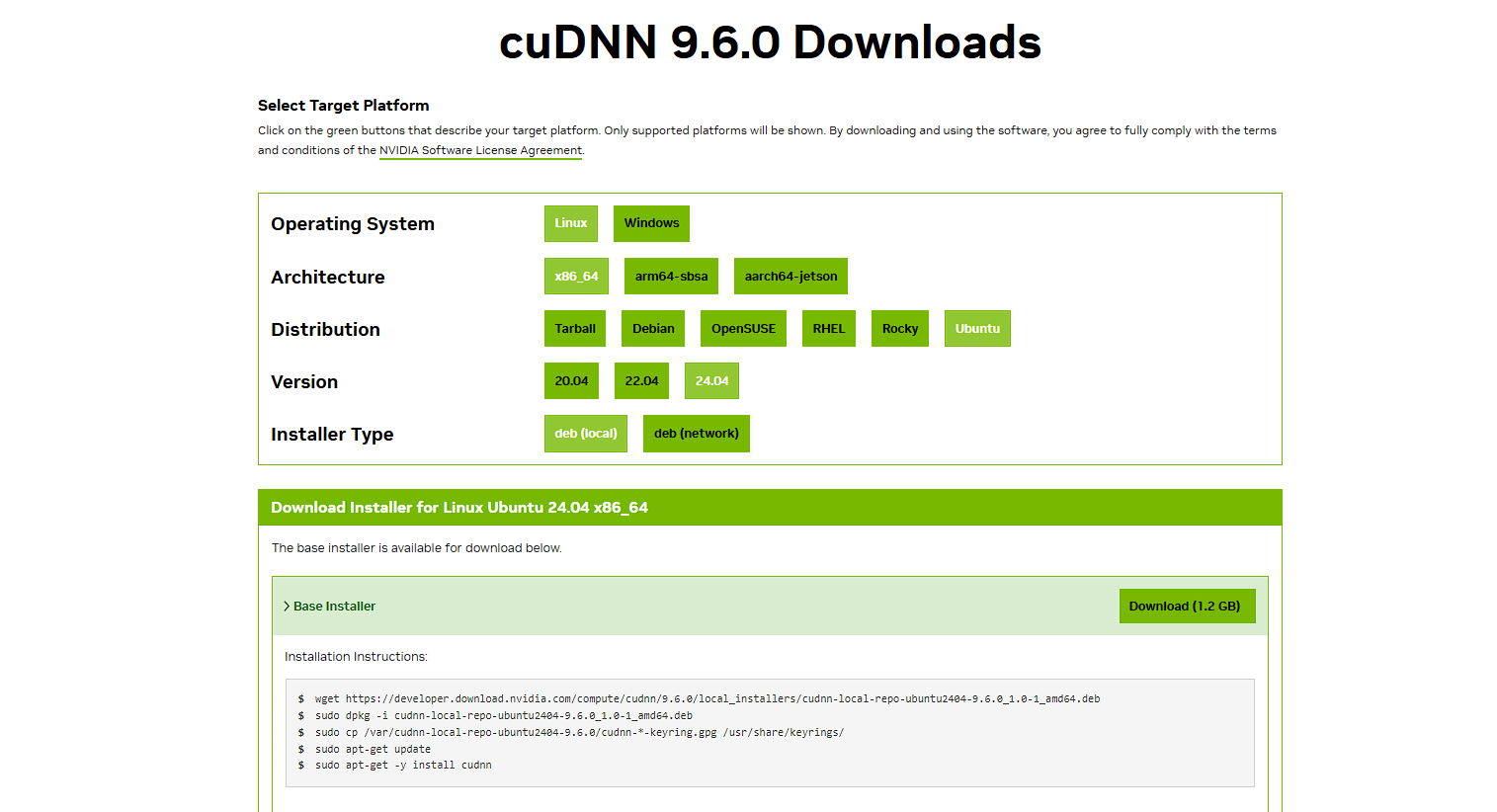Open the NVIDIA Software License Agreement link

pyautogui.click(x=480, y=151)
